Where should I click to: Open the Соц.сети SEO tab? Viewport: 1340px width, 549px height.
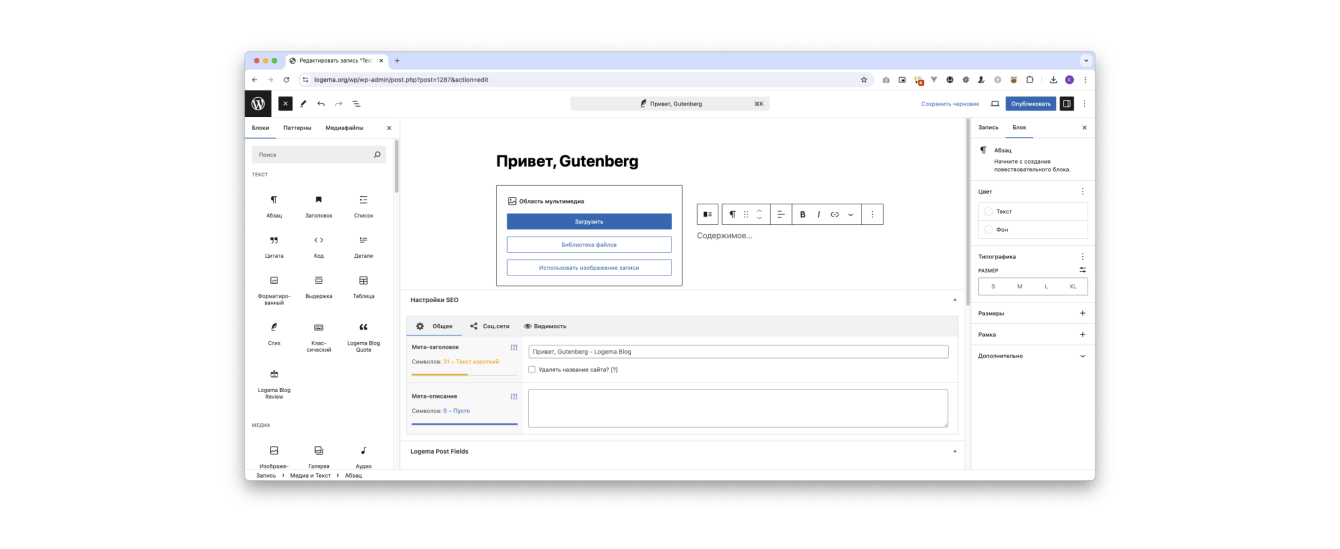point(490,326)
